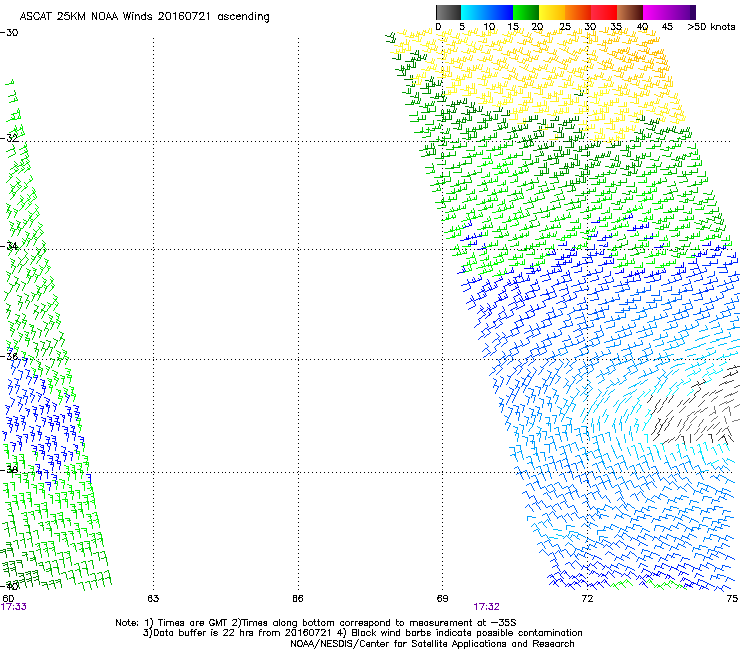Viewport: 740px width, 650px height.
Task: Click the '-38' latitude axis label
Action: [9, 469]
